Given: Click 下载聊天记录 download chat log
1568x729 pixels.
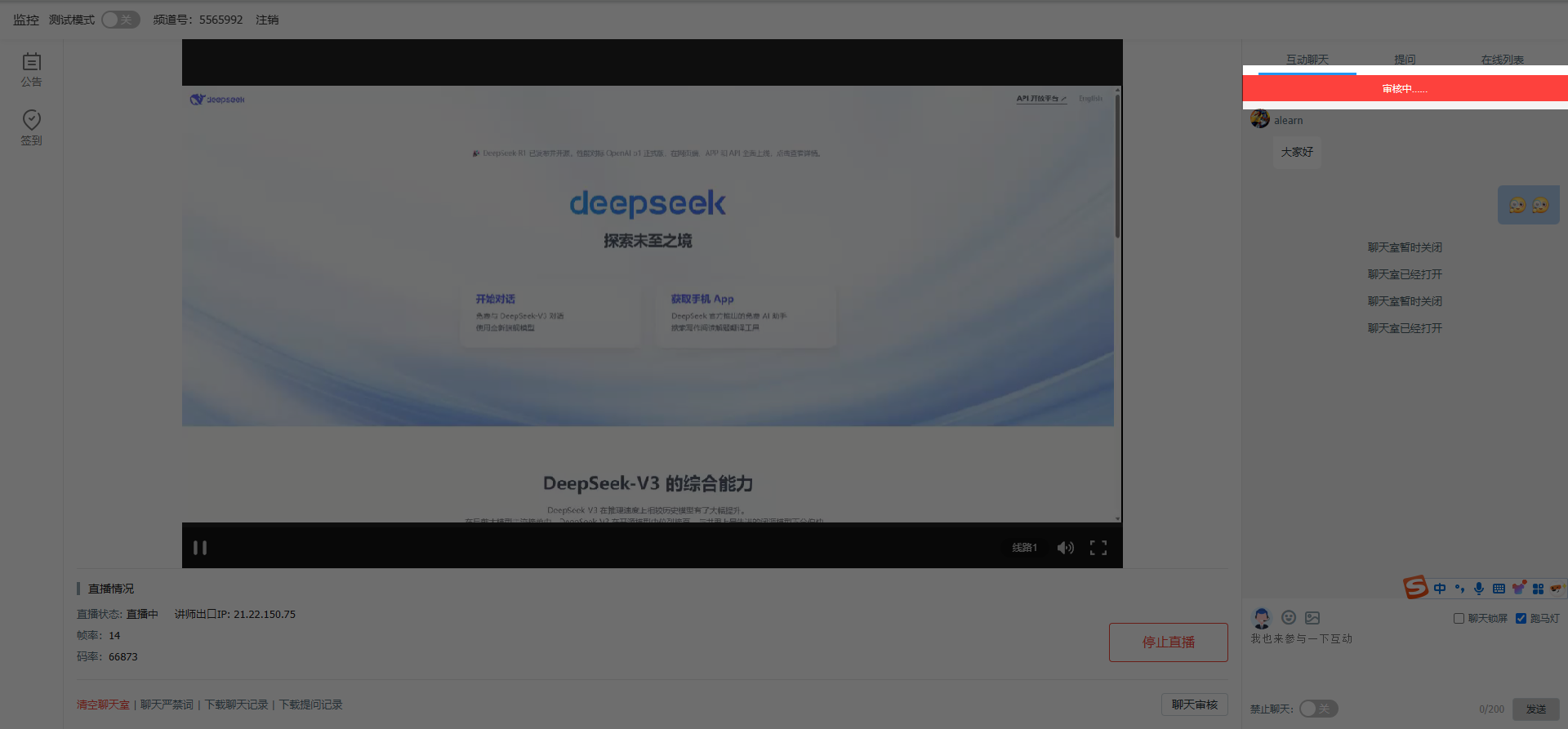Looking at the screenshot, I should coord(236,705).
